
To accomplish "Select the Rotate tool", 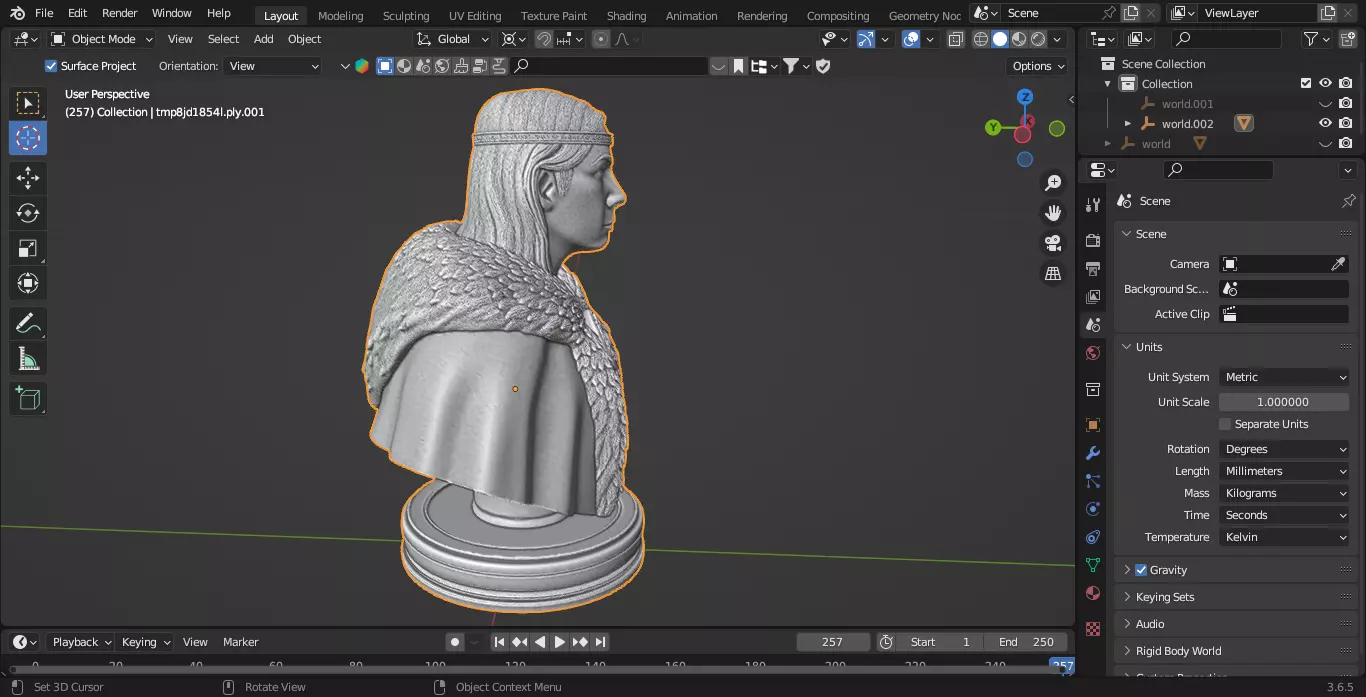I will pos(28,214).
